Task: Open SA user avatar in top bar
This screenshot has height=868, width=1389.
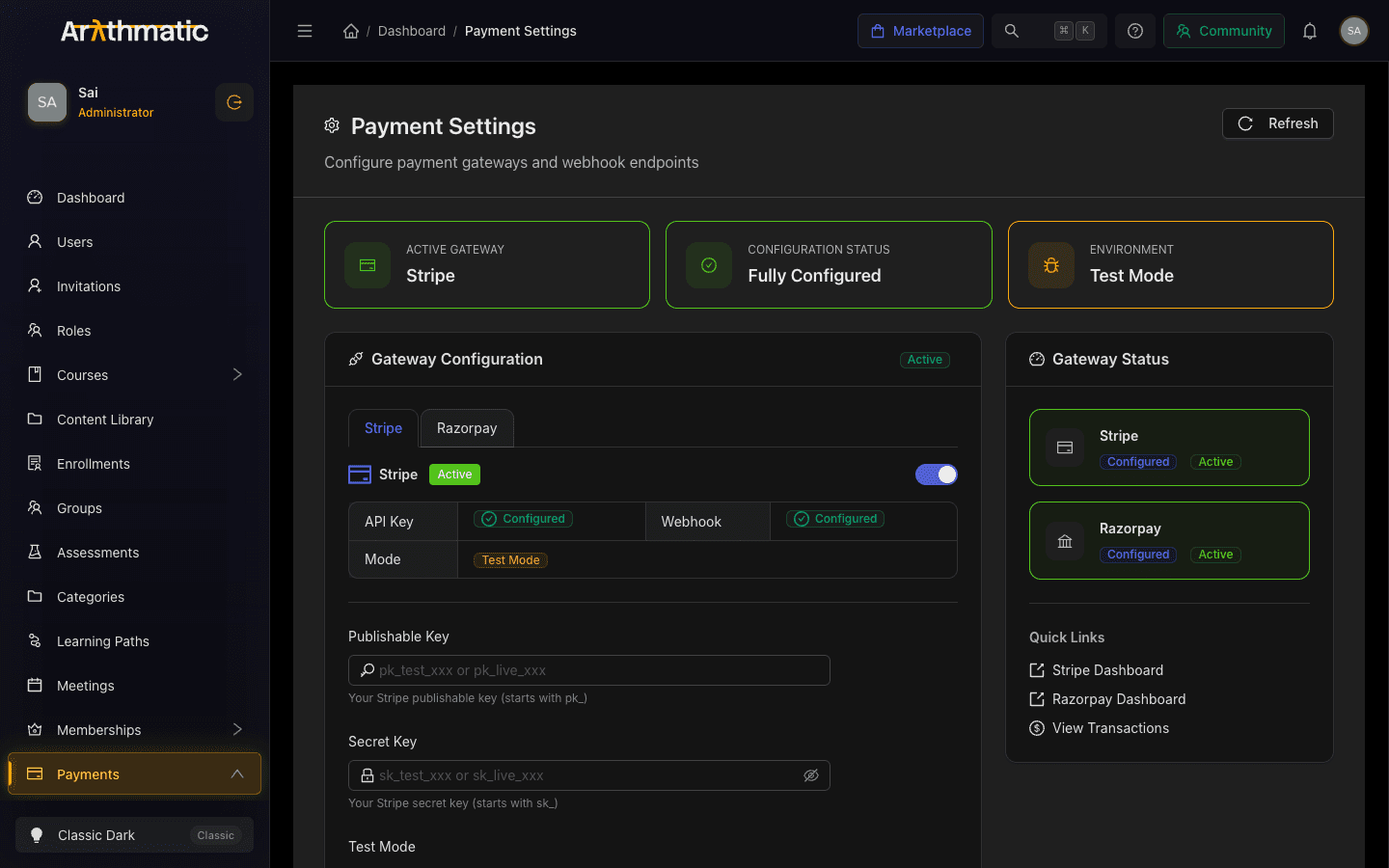Action: [1354, 31]
